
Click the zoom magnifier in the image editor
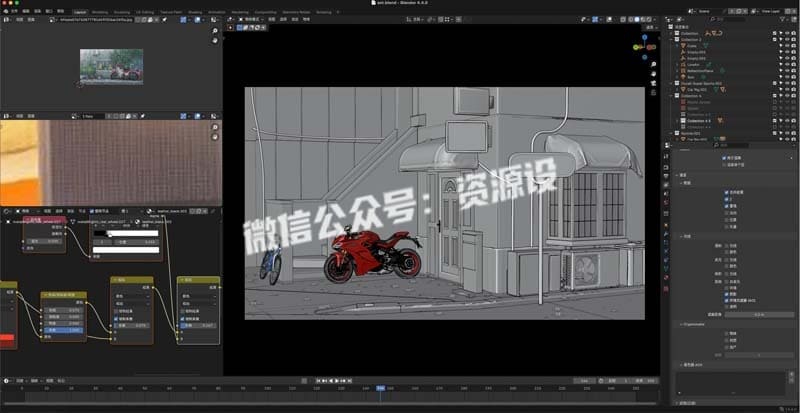[x=215, y=31]
